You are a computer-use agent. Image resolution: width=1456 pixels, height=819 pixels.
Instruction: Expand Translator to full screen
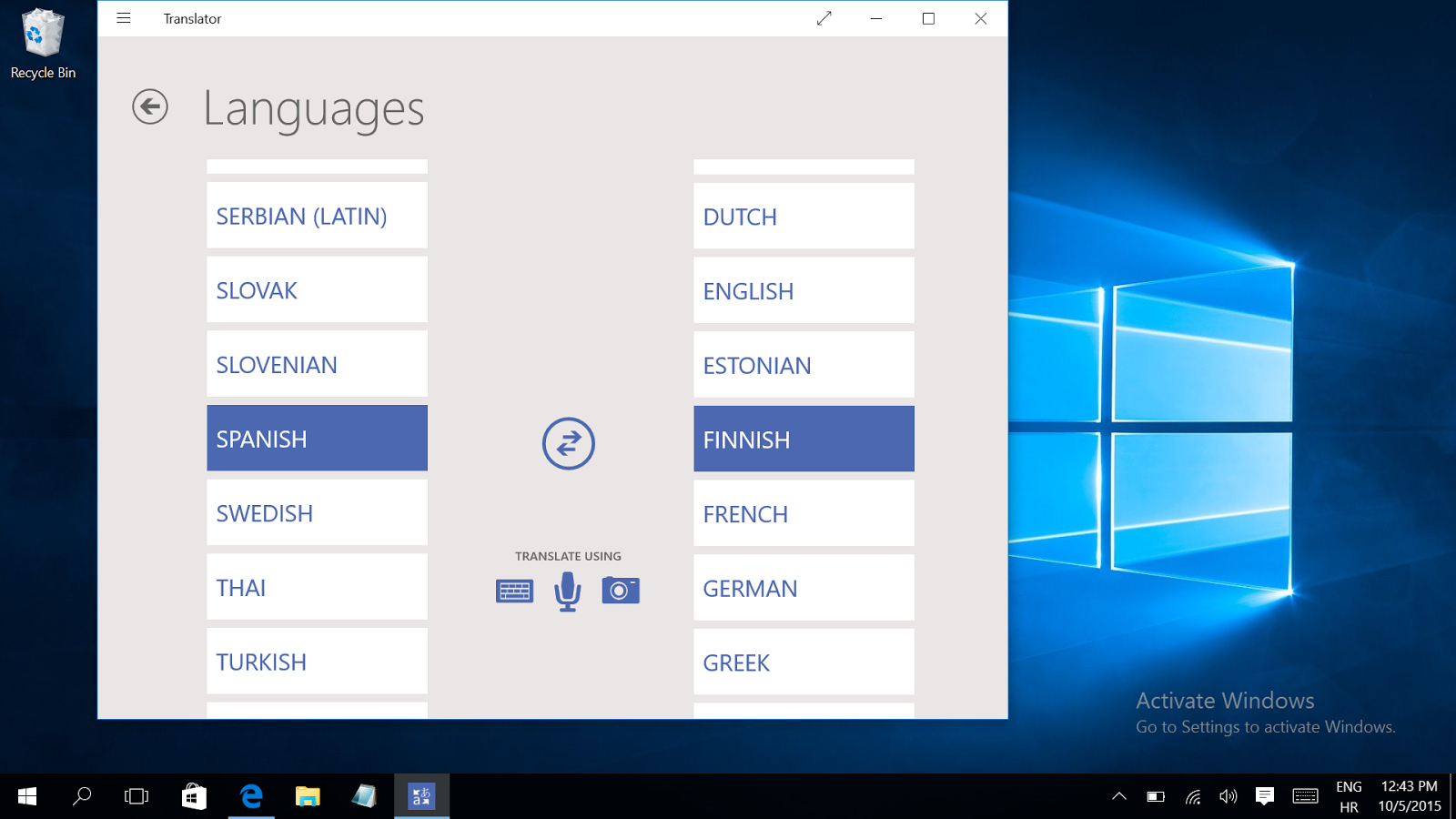824,18
